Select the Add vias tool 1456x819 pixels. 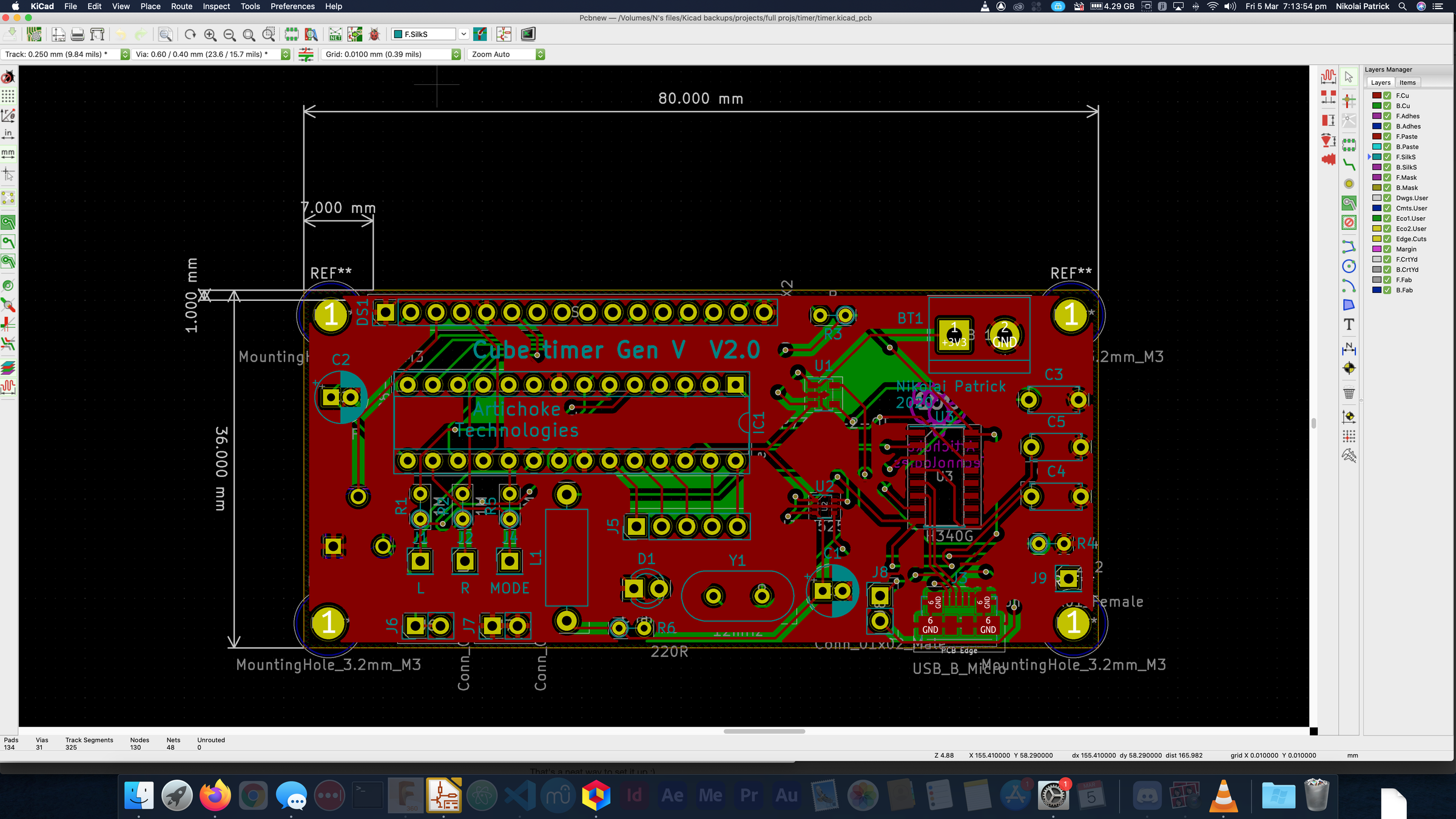(1349, 184)
